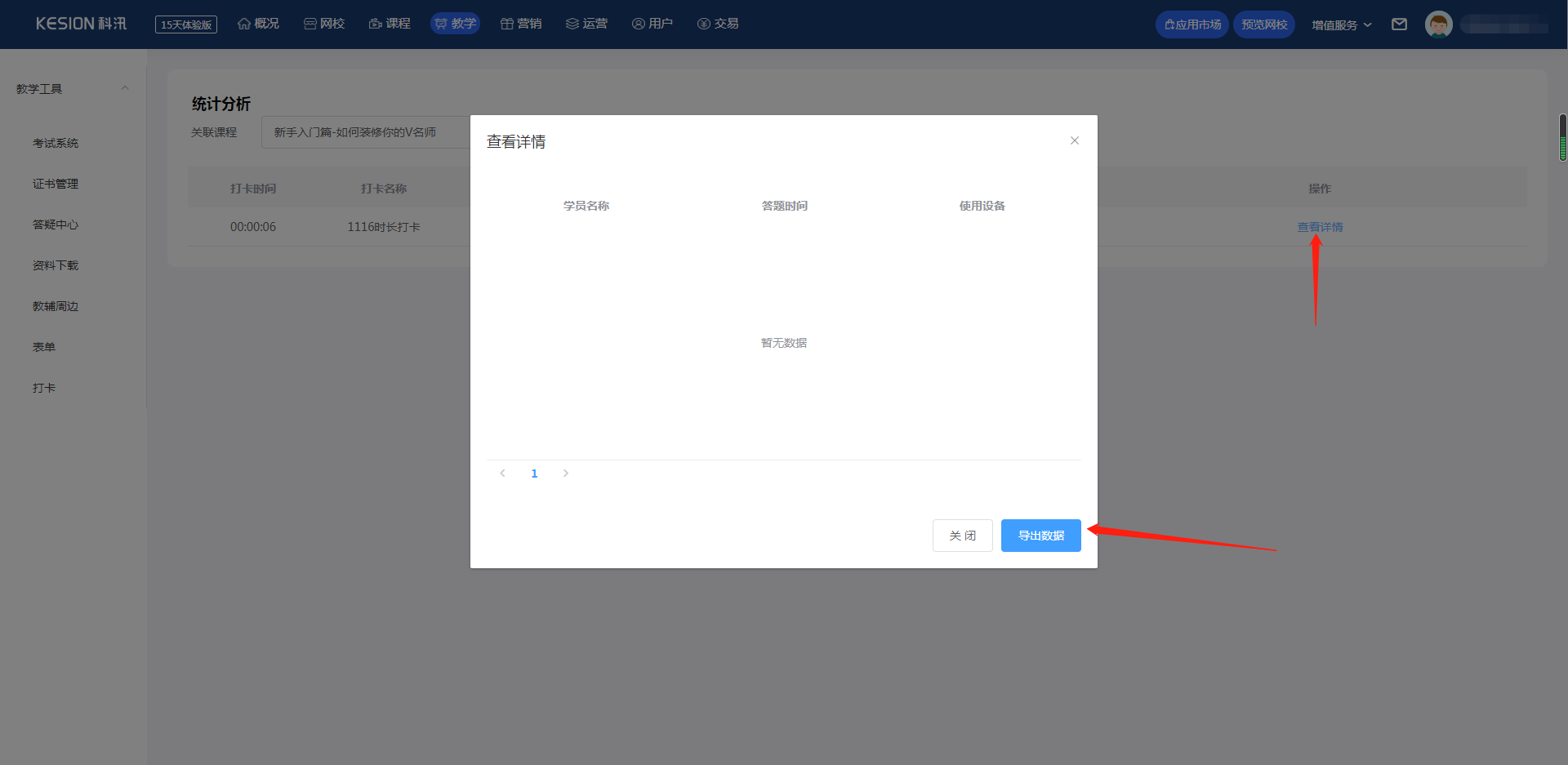Screen dimensions: 1568x765
Task: Open the user avatar profile
Action: pyautogui.click(x=1438, y=24)
